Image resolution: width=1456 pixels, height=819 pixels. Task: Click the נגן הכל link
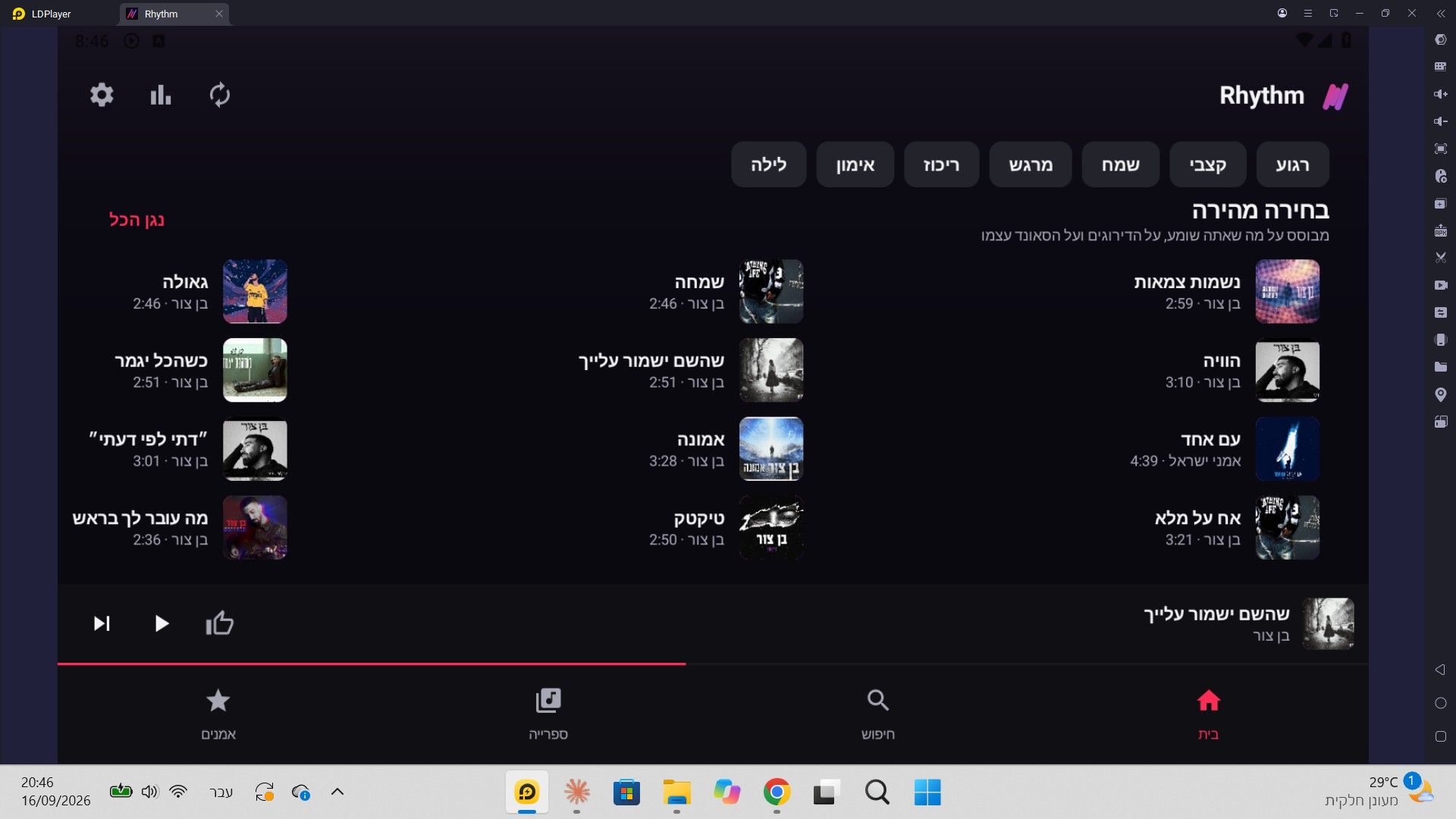[136, 220]
